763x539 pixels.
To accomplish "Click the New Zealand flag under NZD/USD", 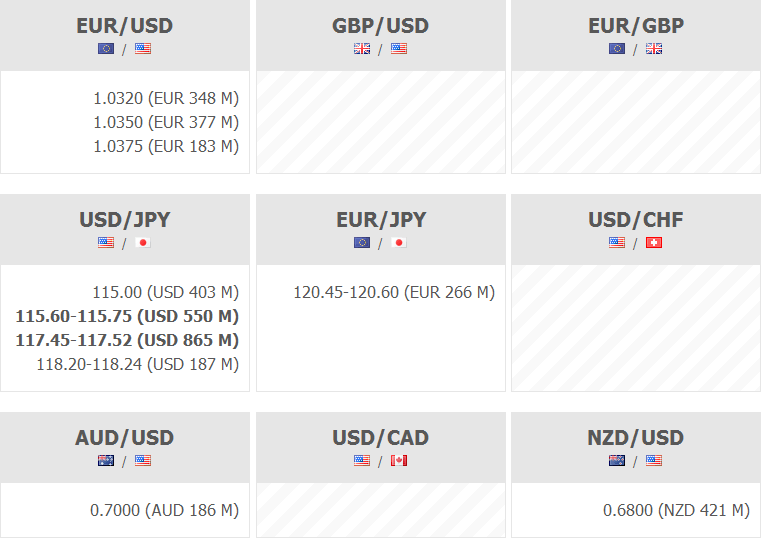I will 617,460.
